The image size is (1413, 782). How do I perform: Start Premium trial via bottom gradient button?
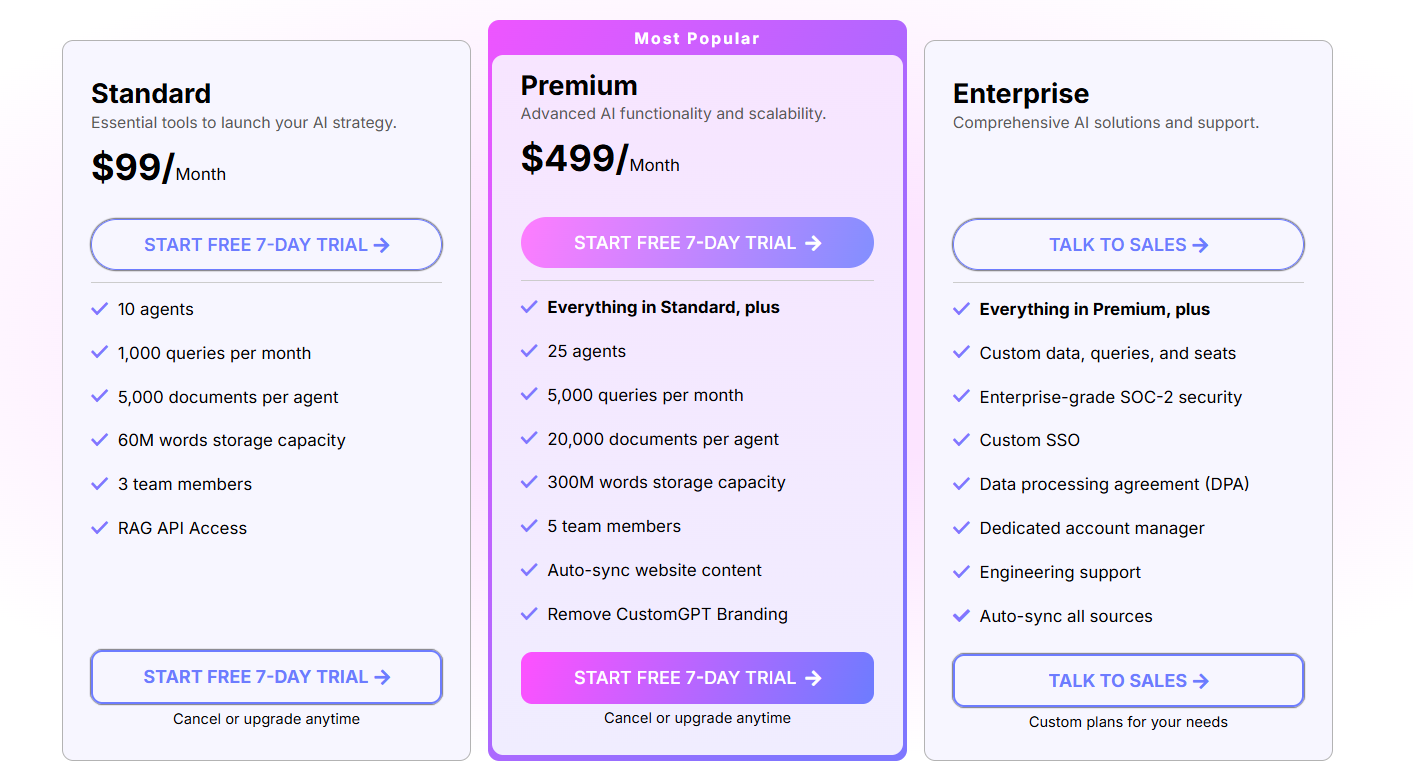pyautogui.click(x=697, y=678)
